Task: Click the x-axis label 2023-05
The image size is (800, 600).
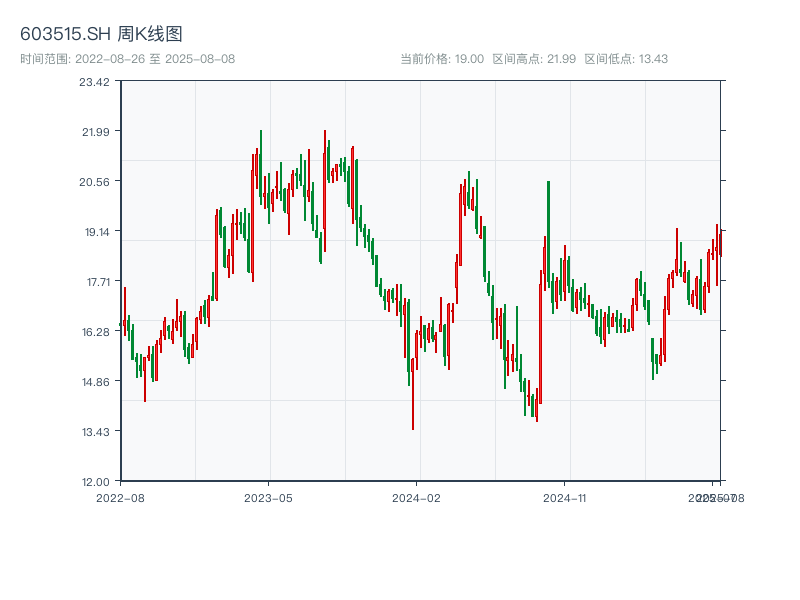Action: pos(268,498)
